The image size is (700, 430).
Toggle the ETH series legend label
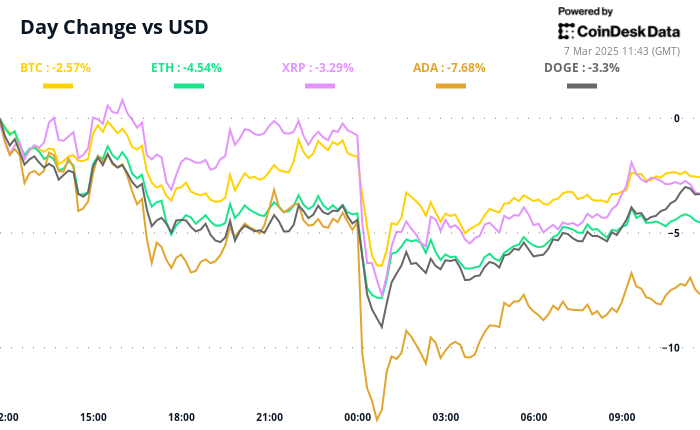point(187,68)
